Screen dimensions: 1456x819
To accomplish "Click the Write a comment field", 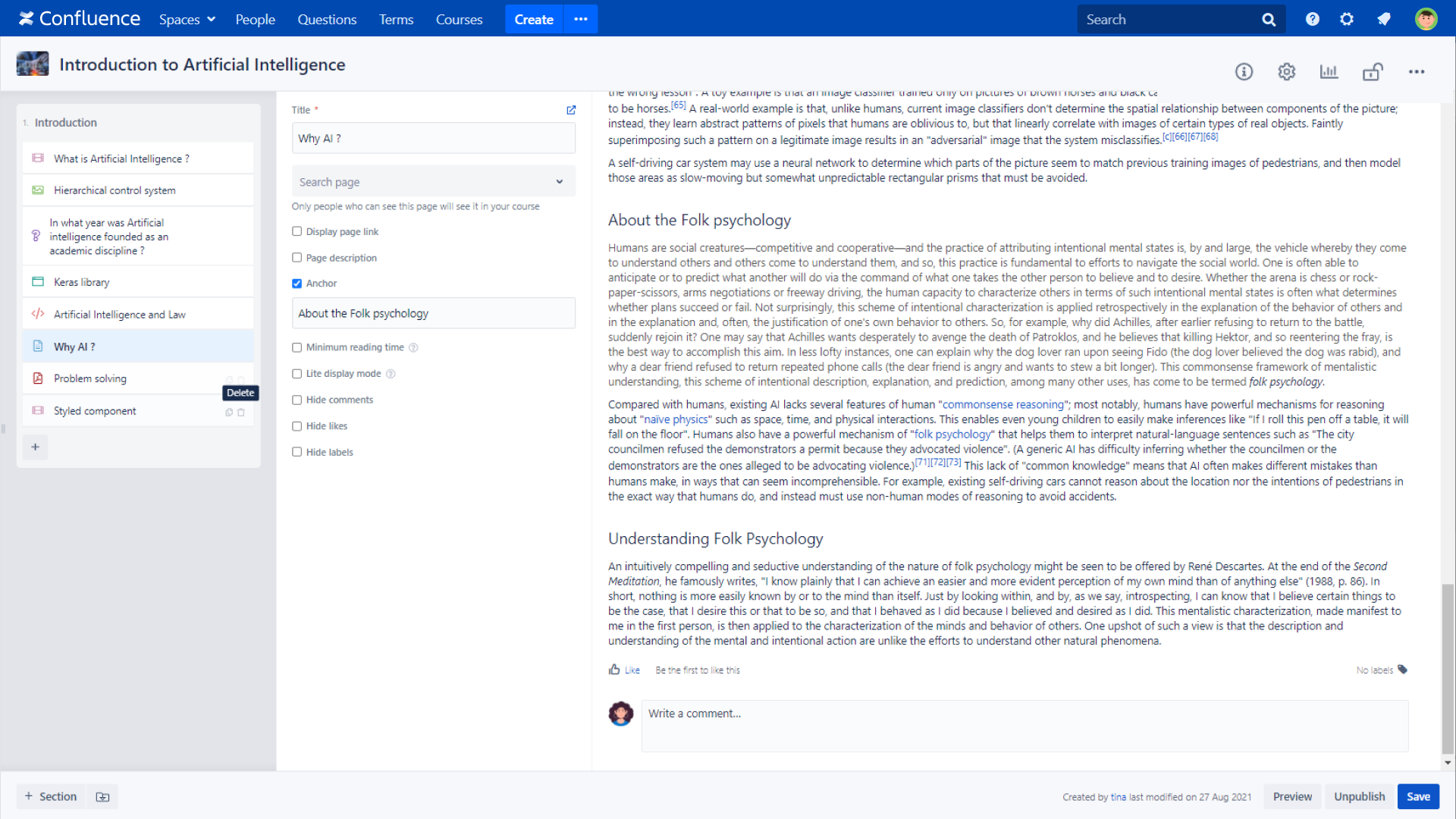I will point(1024,726).
